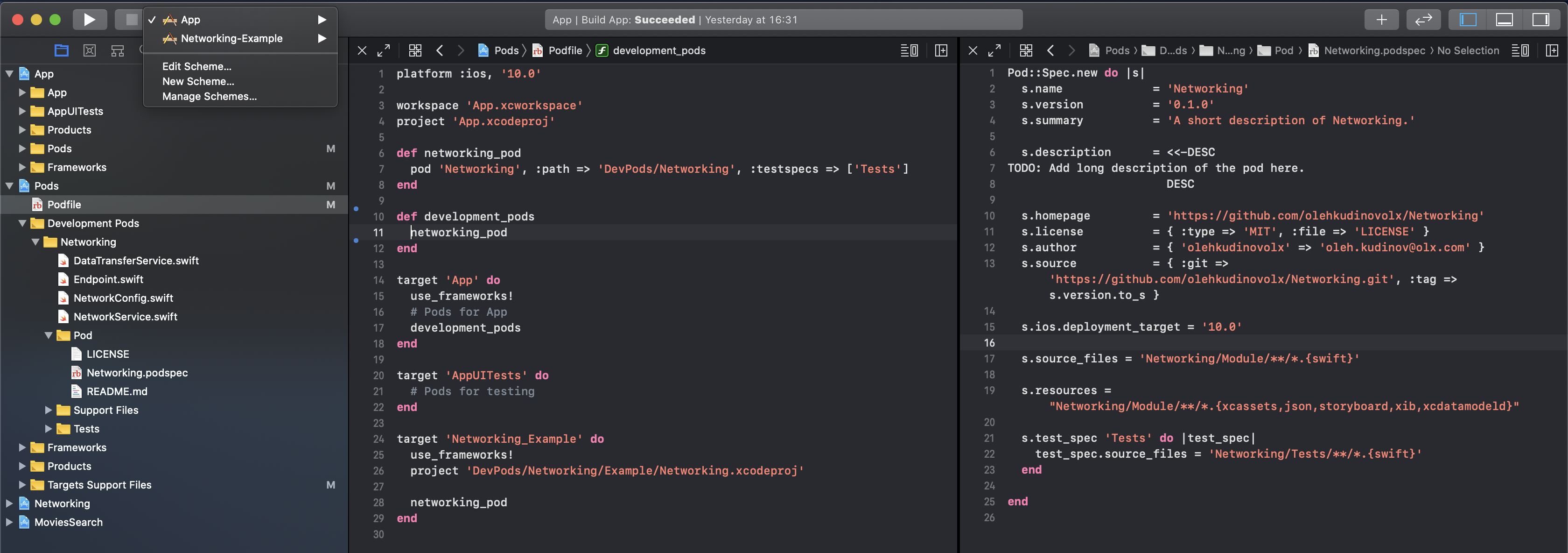Choose Edit Scheme… from menu
Viewport: 1568px width, 553px height.
point(196,66)
